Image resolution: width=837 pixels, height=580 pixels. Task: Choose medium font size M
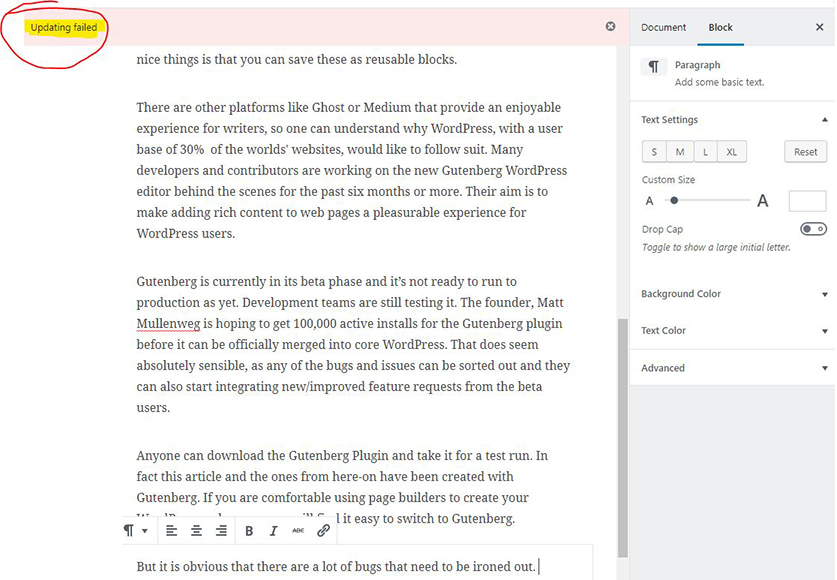(x=680, y=152)
